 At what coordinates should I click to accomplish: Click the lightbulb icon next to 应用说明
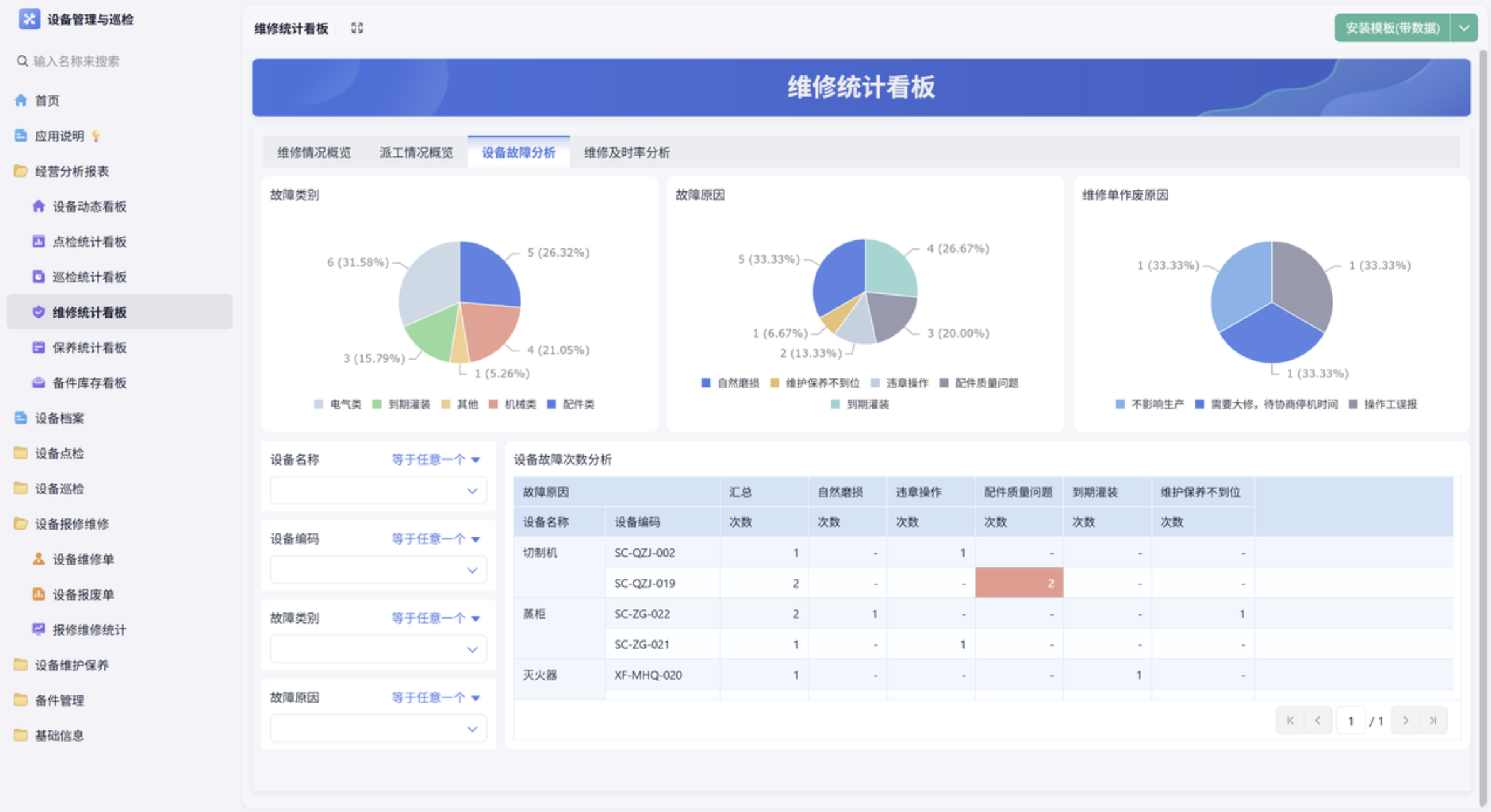[96, 136]
